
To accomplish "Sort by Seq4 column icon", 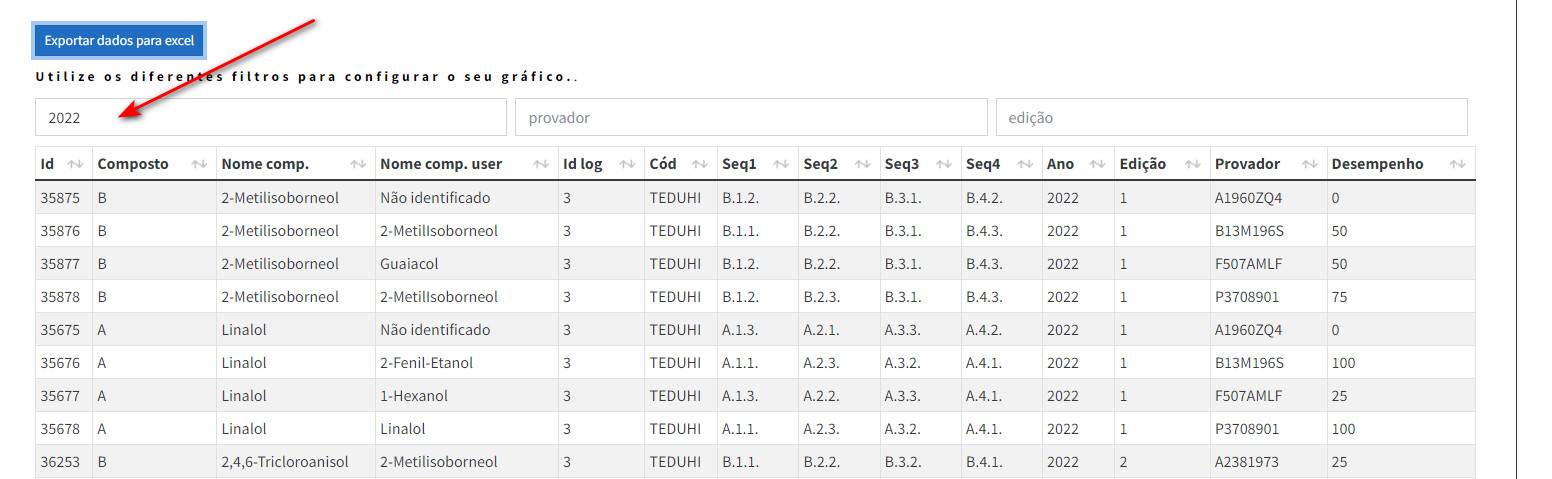I will pyautogui.click(x=1025, y=164).
